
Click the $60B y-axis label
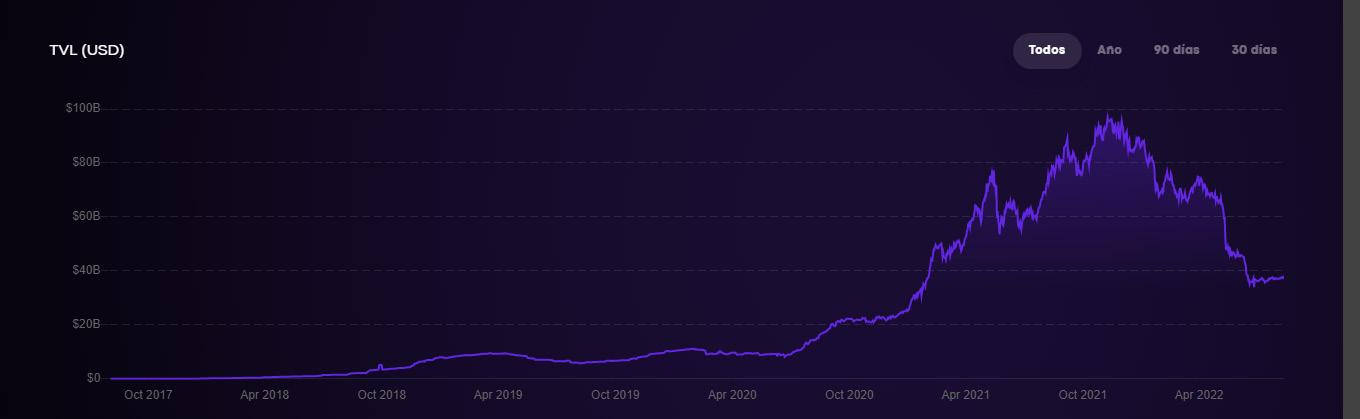(x=85, y=216)
